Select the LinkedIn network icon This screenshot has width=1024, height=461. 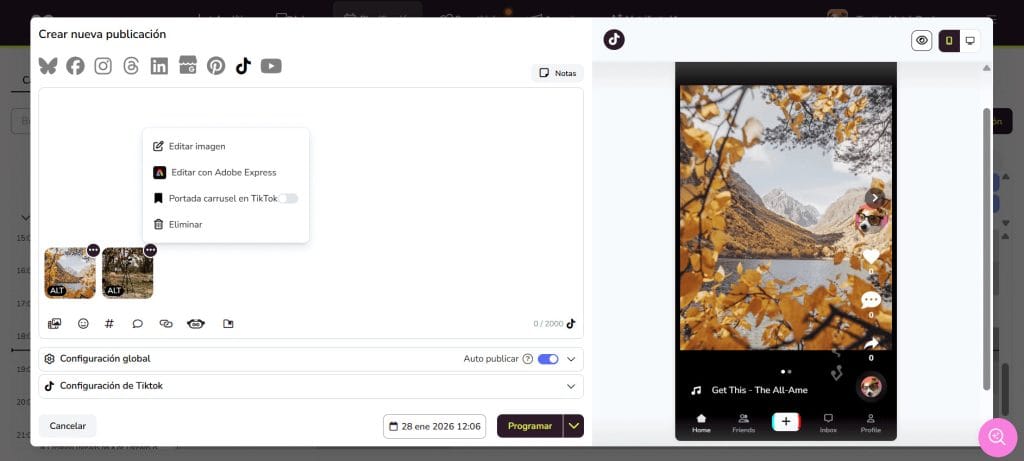(x=159, y=66)
